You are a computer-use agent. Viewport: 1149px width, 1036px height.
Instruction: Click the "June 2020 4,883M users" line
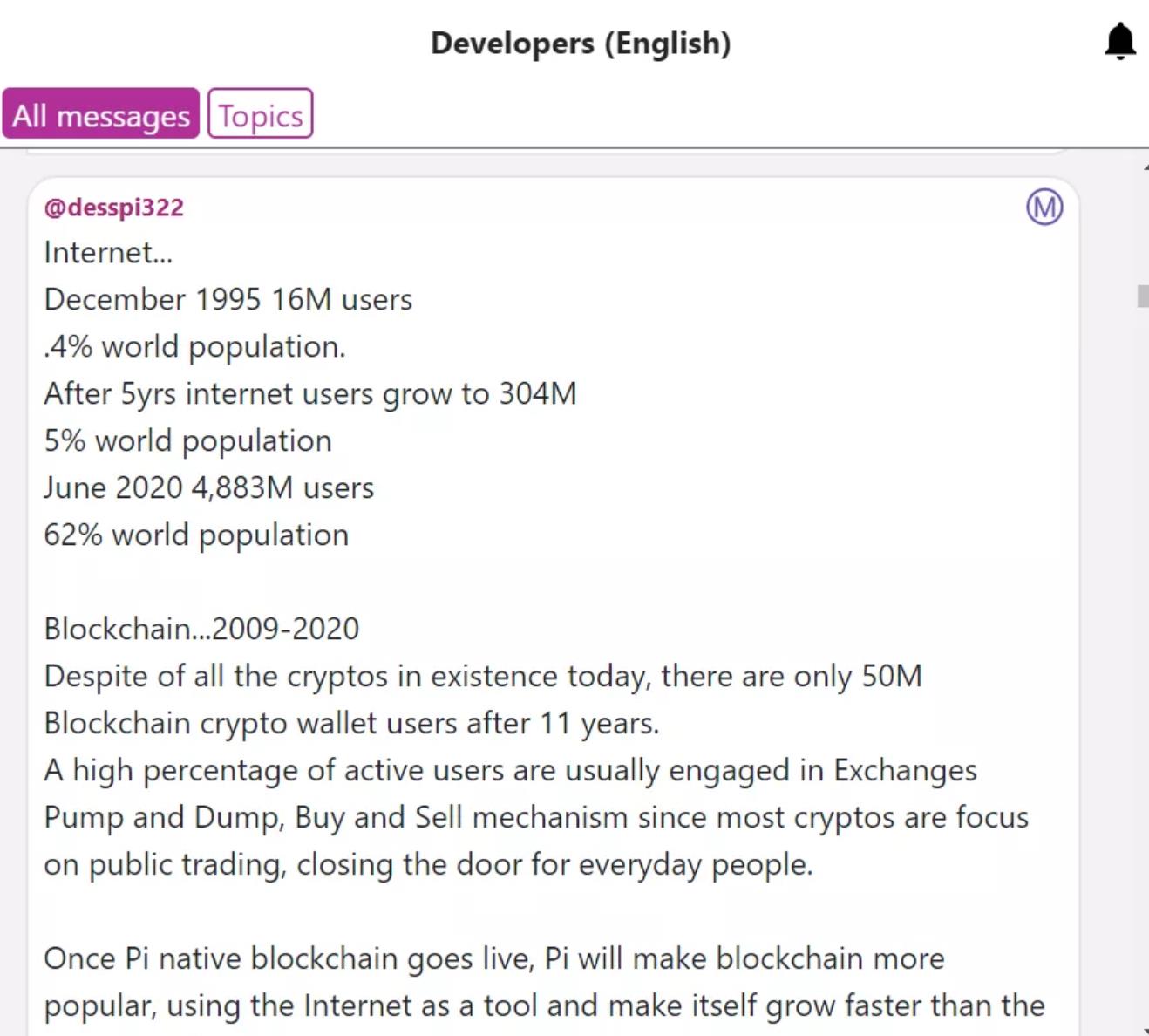[209, 488]
